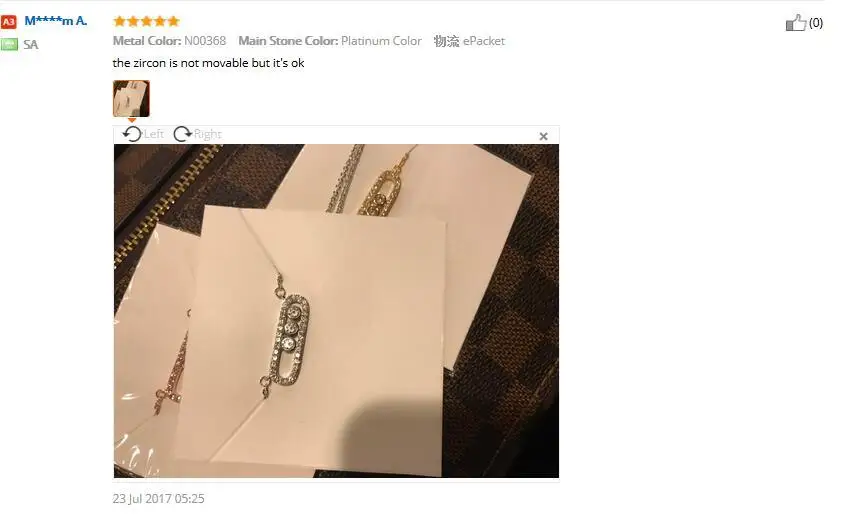Click the orange pointer under thumbnail

(132, 120)
